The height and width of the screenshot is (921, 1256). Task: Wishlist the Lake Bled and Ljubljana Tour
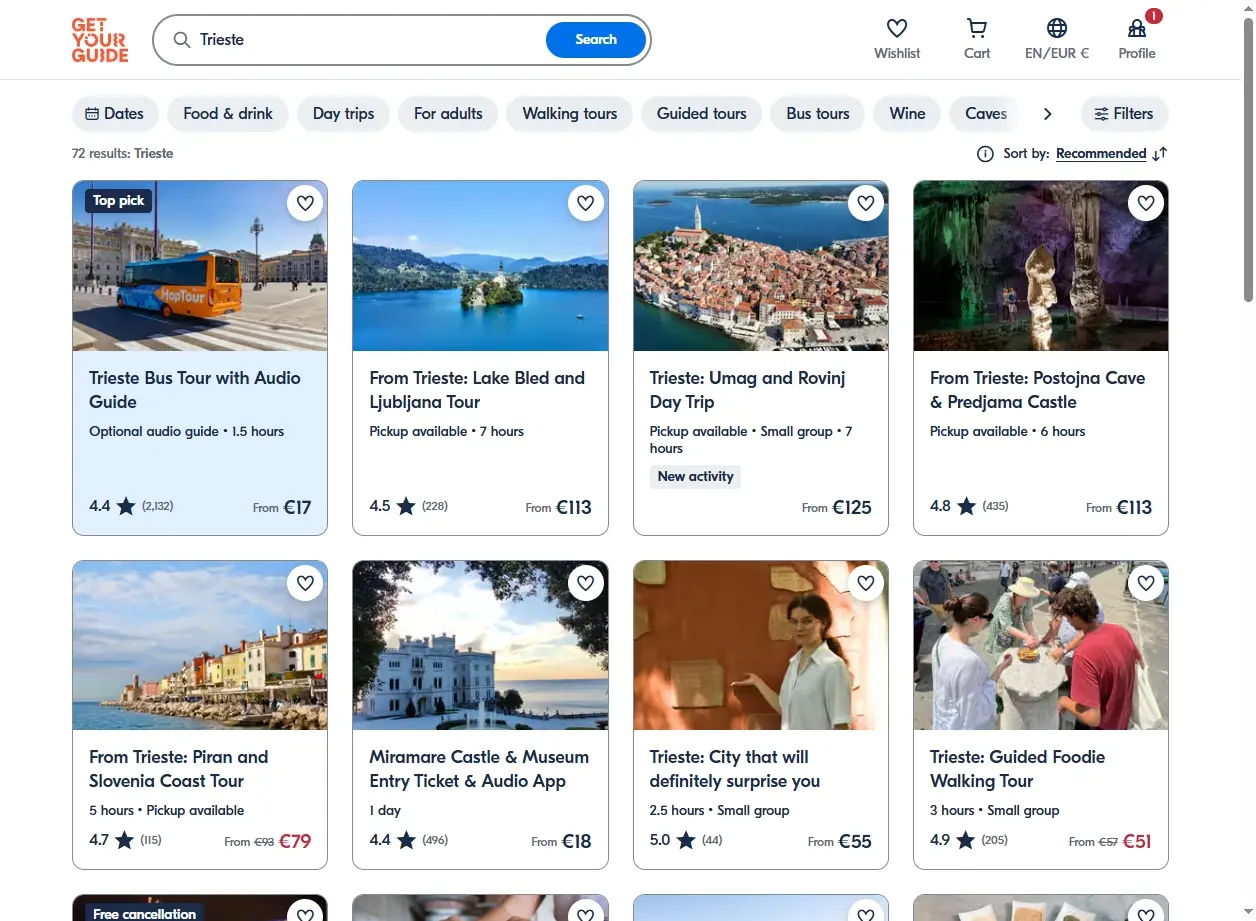click(x=586, y=203)
